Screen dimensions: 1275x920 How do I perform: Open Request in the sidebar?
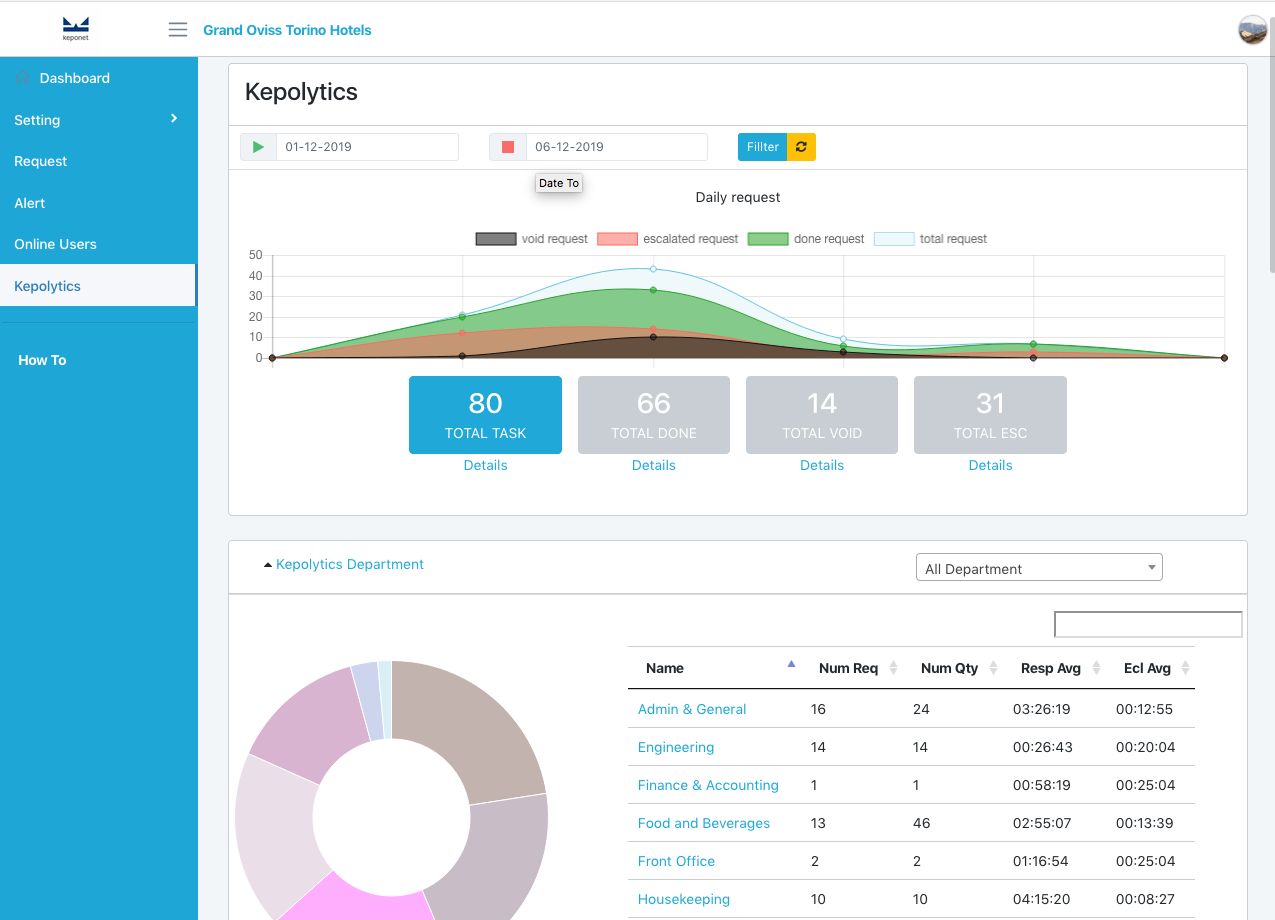[x=41, y=161]
